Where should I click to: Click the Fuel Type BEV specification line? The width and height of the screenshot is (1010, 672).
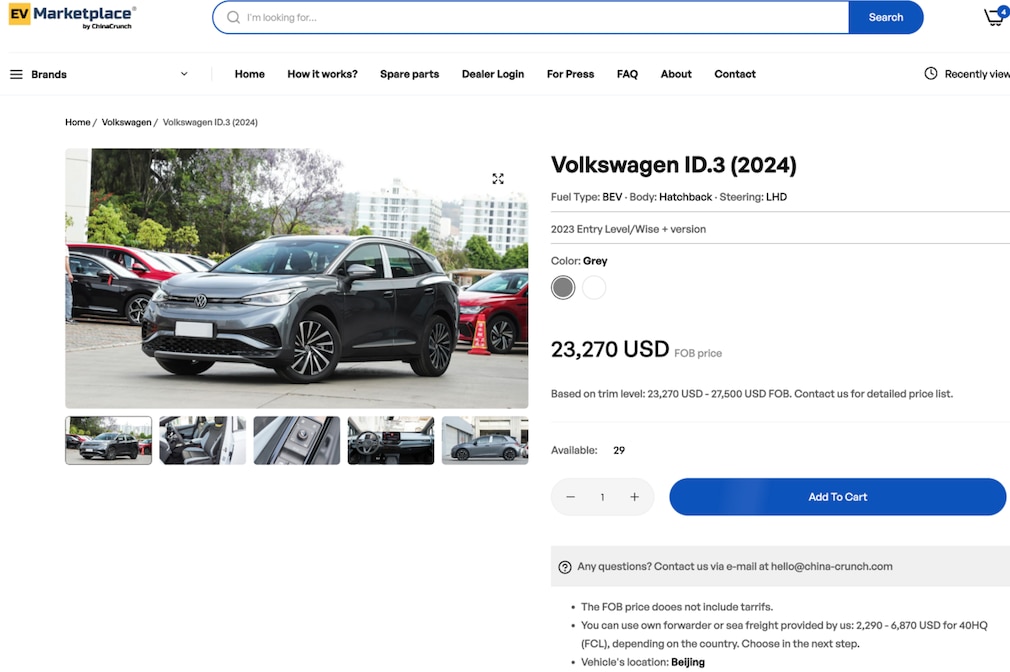click(669, 197)
